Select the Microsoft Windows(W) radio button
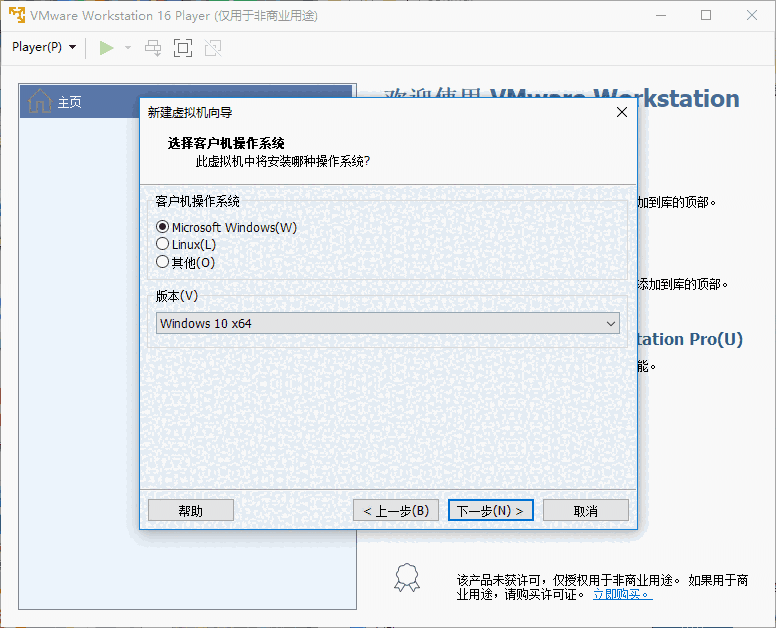Image resolution: width=776 pixels, height=628 pixels. 162,227
